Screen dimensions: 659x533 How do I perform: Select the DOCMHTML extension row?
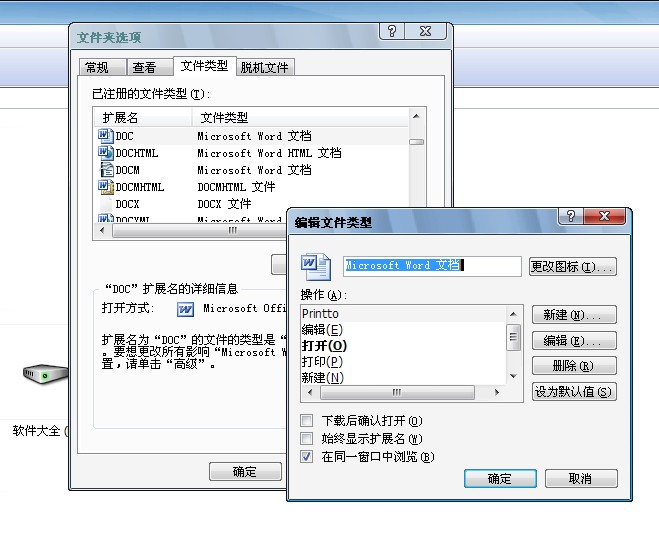pos(251,187)
